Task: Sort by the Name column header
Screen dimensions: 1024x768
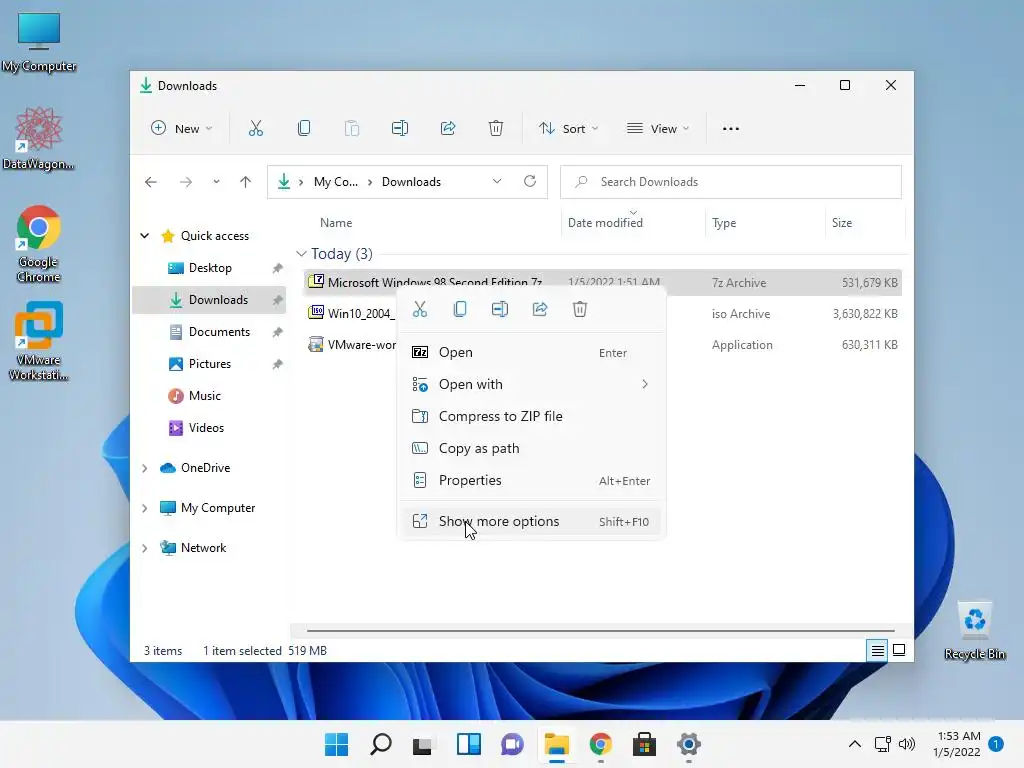Action: (x=336, y=223)
